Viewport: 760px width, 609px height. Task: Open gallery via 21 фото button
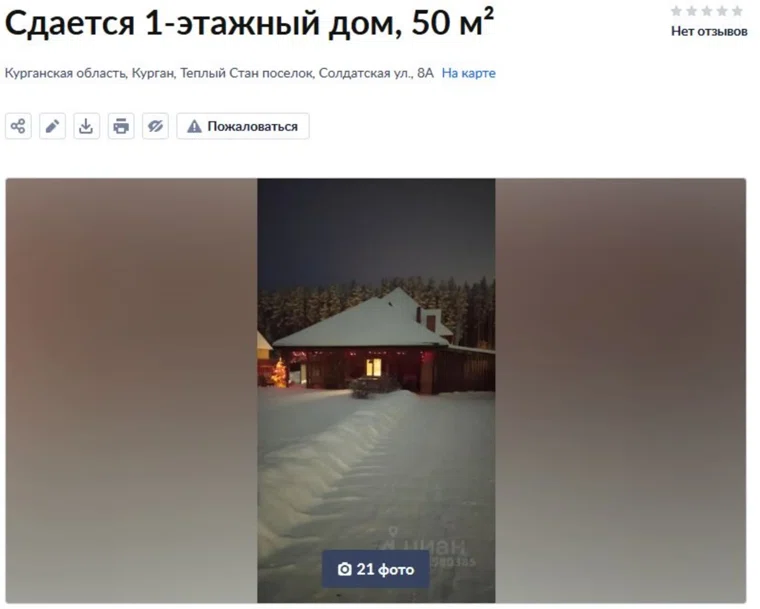(x=376, y=569)
